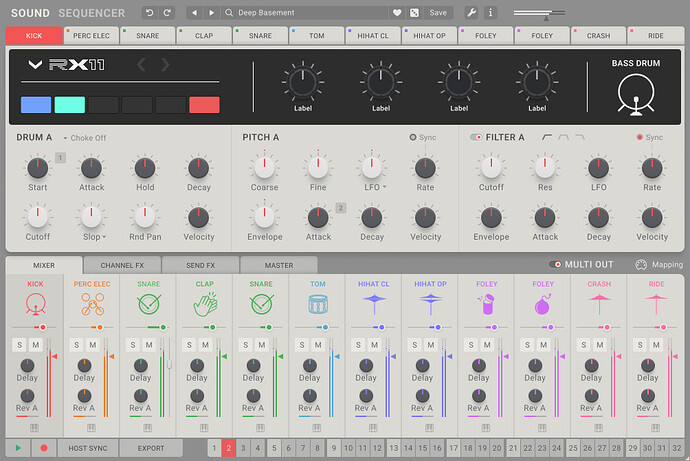Pick the cyan color swatch
This screenshot has width=690, height=461.
click(70, 105)
